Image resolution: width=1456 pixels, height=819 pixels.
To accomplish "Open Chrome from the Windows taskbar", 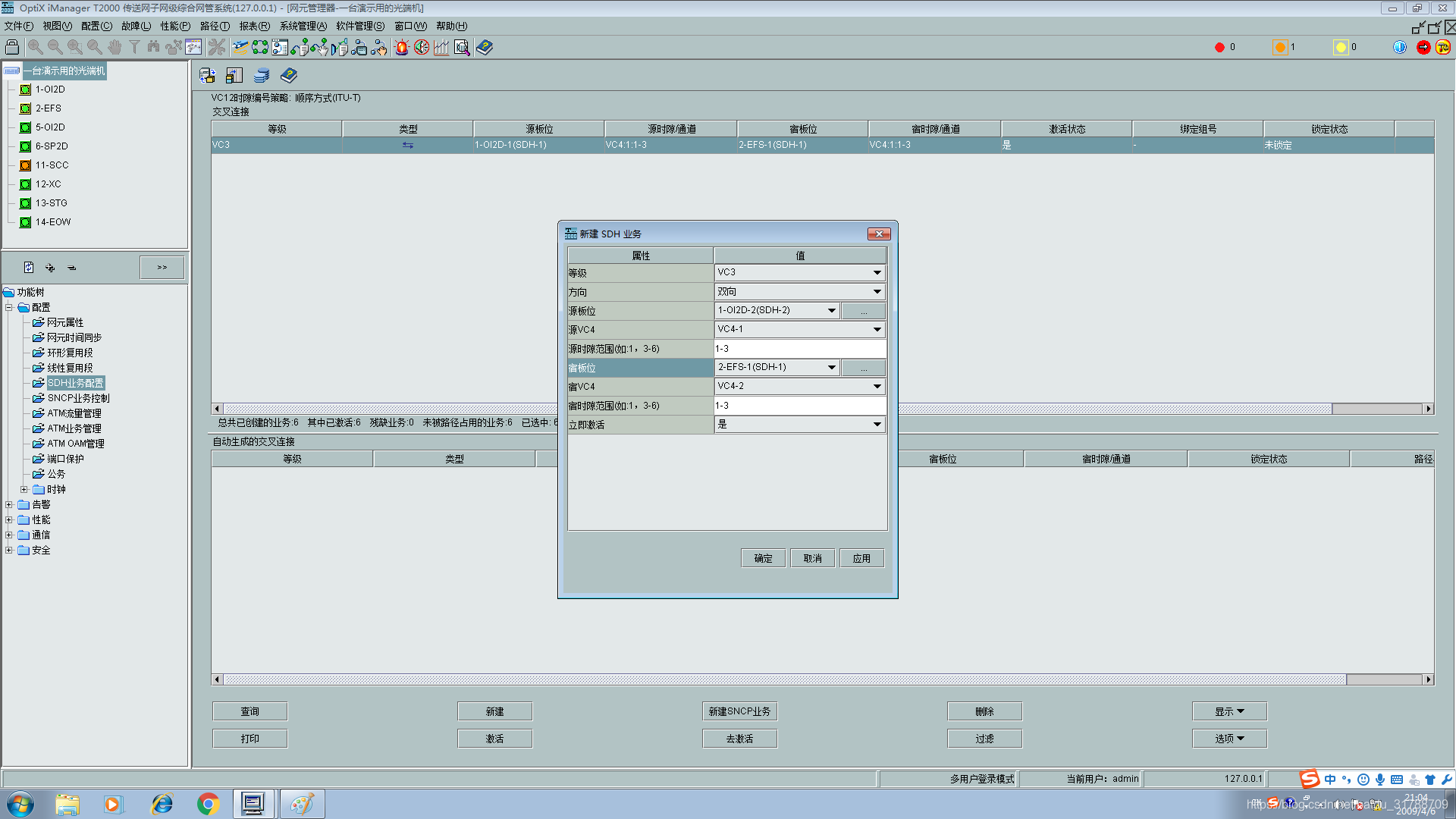I will [x=208, y=804].
